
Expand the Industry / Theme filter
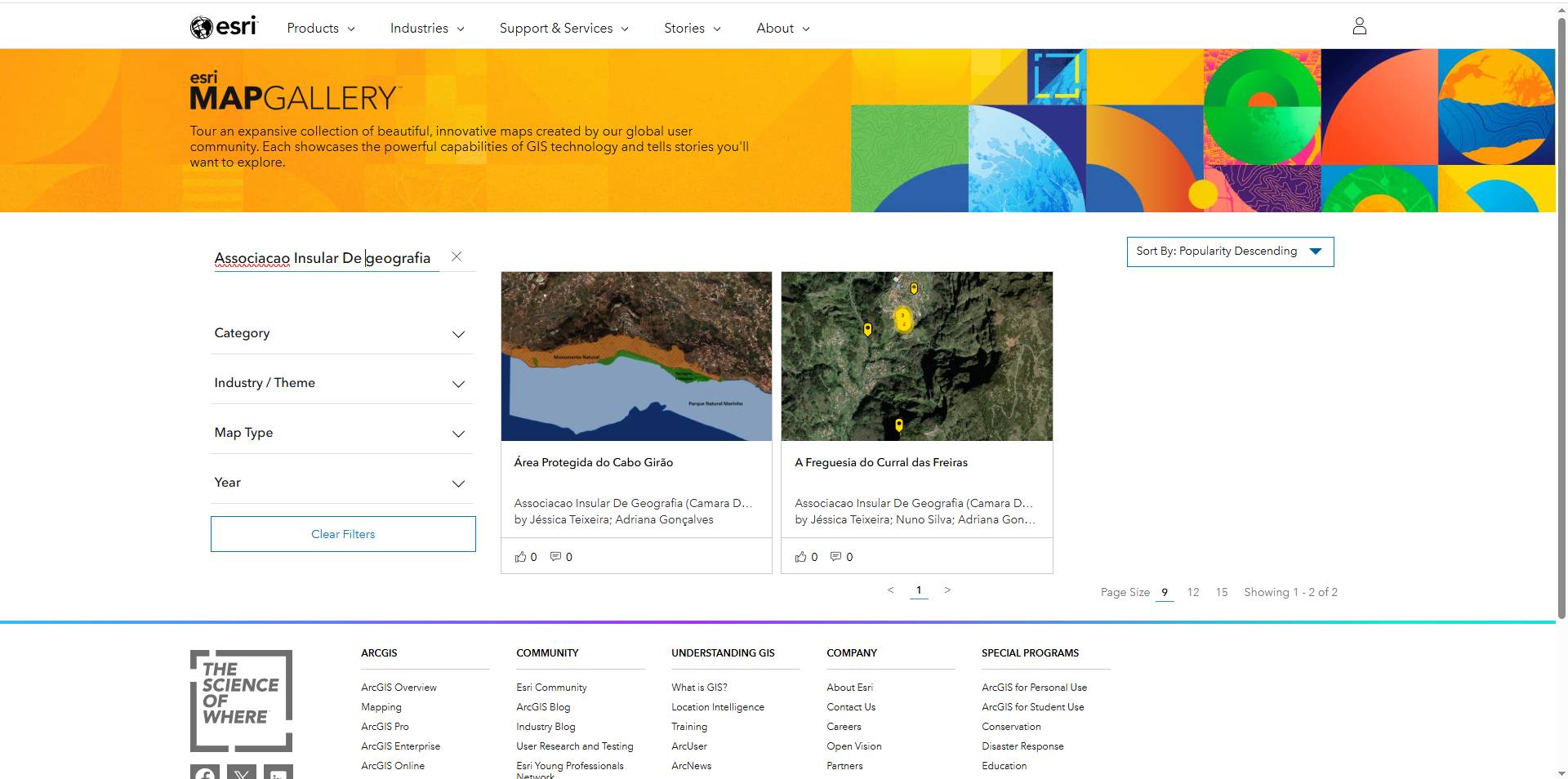coord(341,383)
